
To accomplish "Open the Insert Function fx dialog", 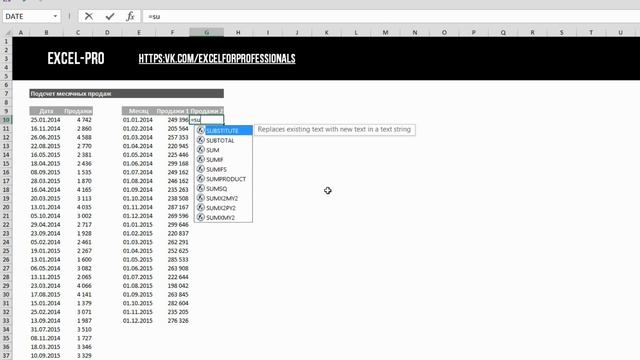I will click(x=130, y=16).
